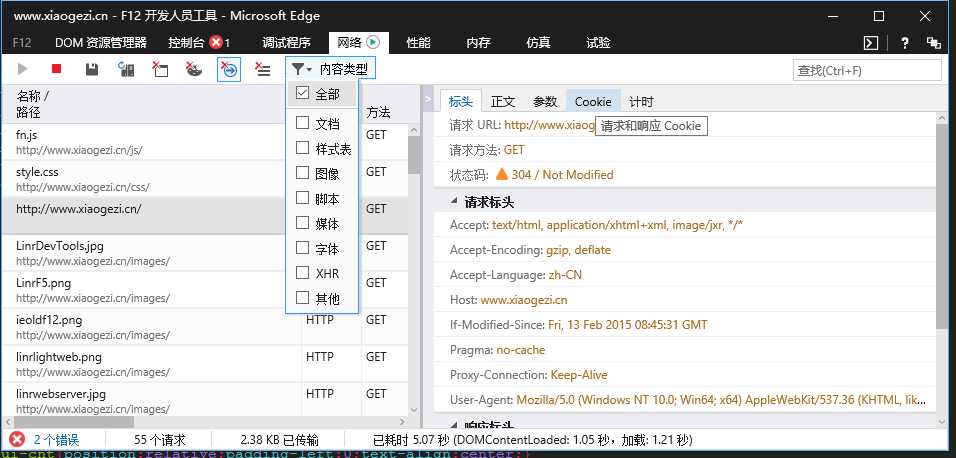Screen dimensions: 956x458
Task: Click the warning triangle beside 304 status
Action: pos(502,174)
